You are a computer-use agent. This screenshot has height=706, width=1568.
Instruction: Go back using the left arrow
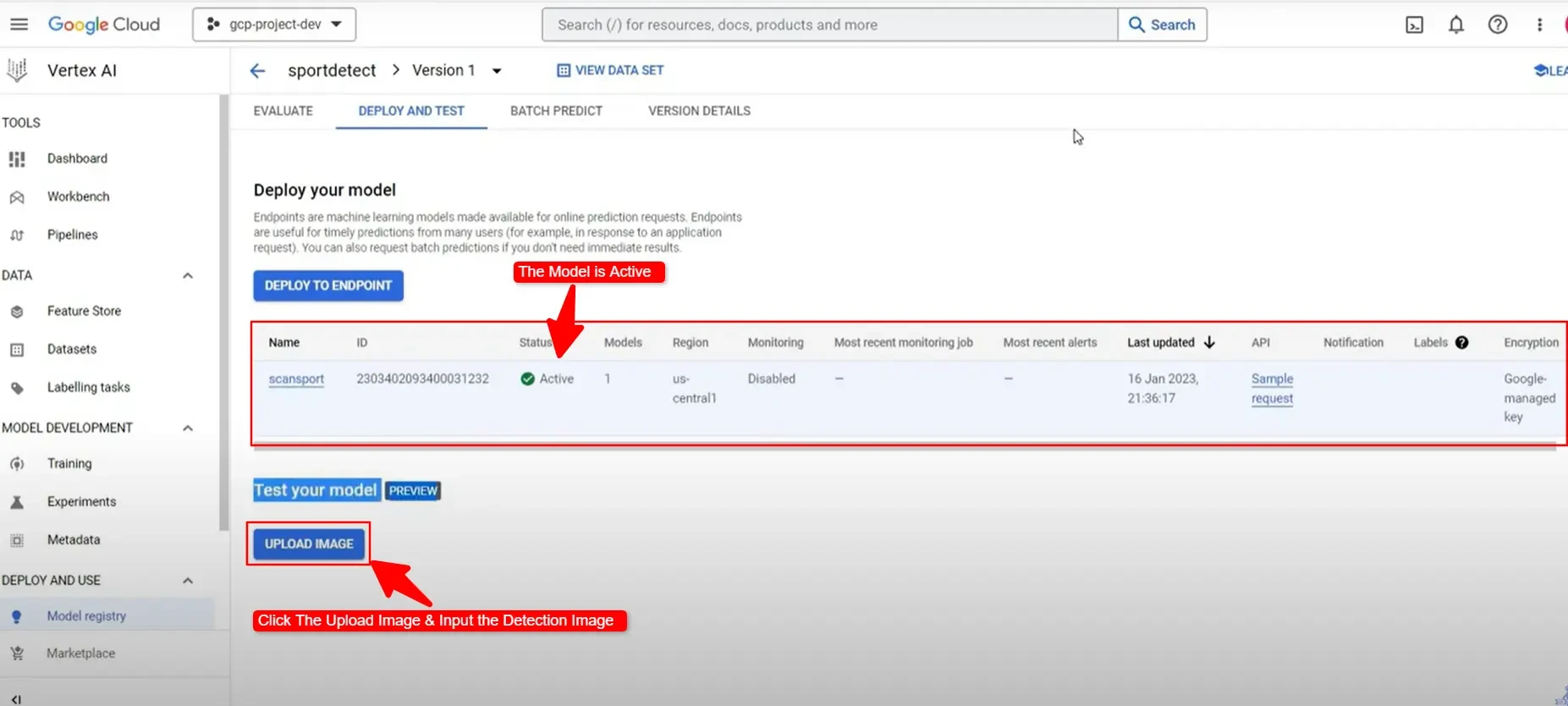pos(258,70)
